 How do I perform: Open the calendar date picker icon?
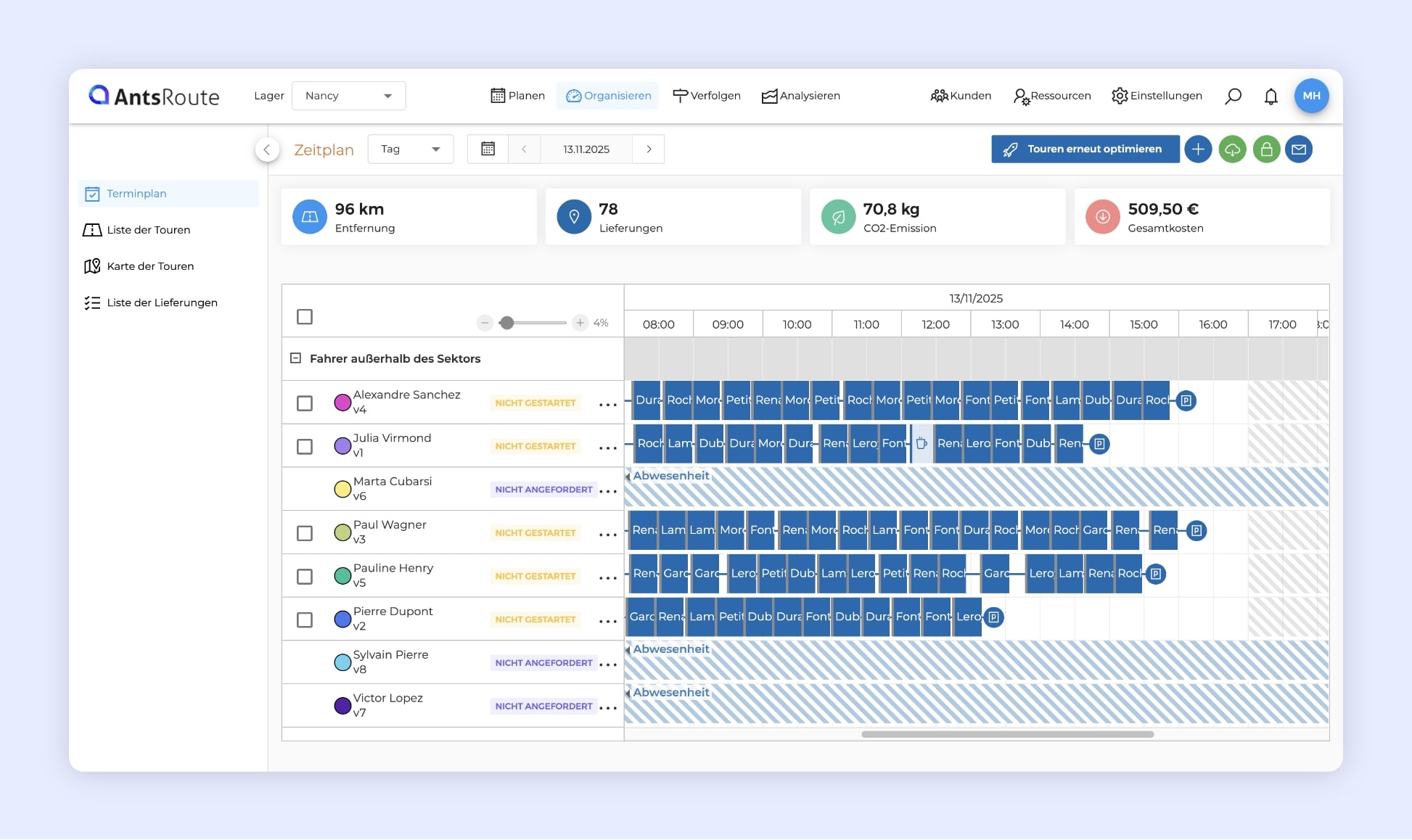[x=488, y=149]
